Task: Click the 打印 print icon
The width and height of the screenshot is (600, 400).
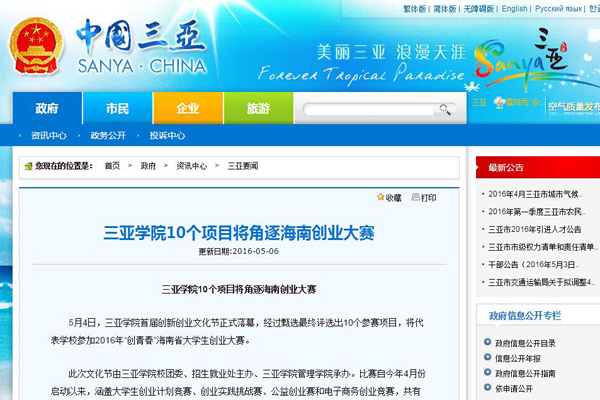Action: pos(414,198)
